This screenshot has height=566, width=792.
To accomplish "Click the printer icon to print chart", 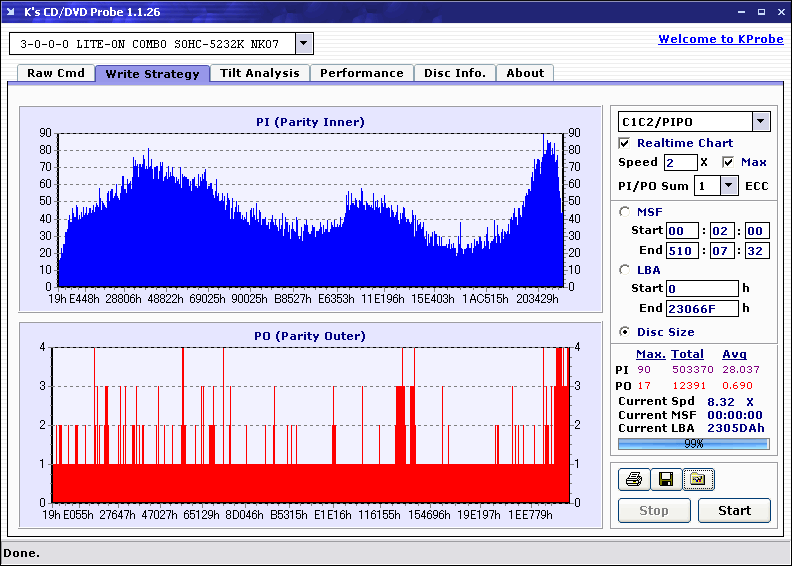I will coord(631,480).
